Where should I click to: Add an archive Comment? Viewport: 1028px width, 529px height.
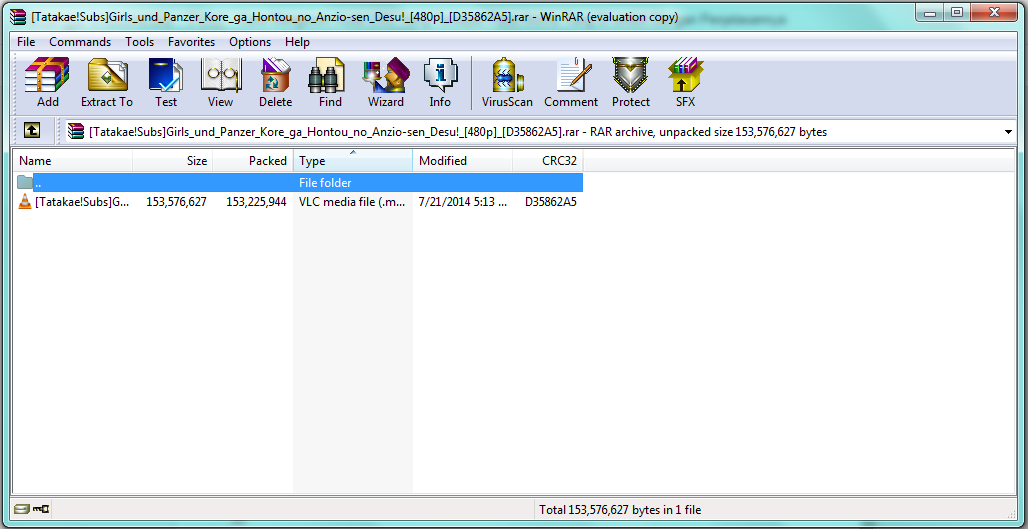pos(571,83)
